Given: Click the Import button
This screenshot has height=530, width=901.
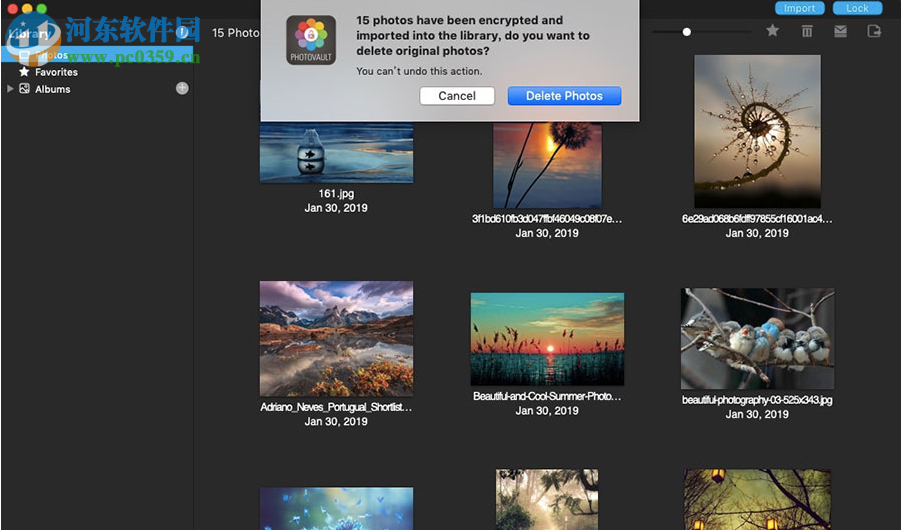Looking at the screenshot, I should tap(799, 8).
